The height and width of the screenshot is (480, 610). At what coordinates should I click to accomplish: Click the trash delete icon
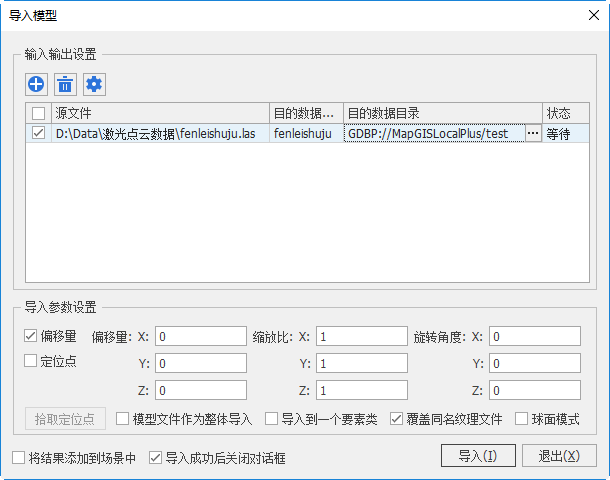tap(65, 84)
